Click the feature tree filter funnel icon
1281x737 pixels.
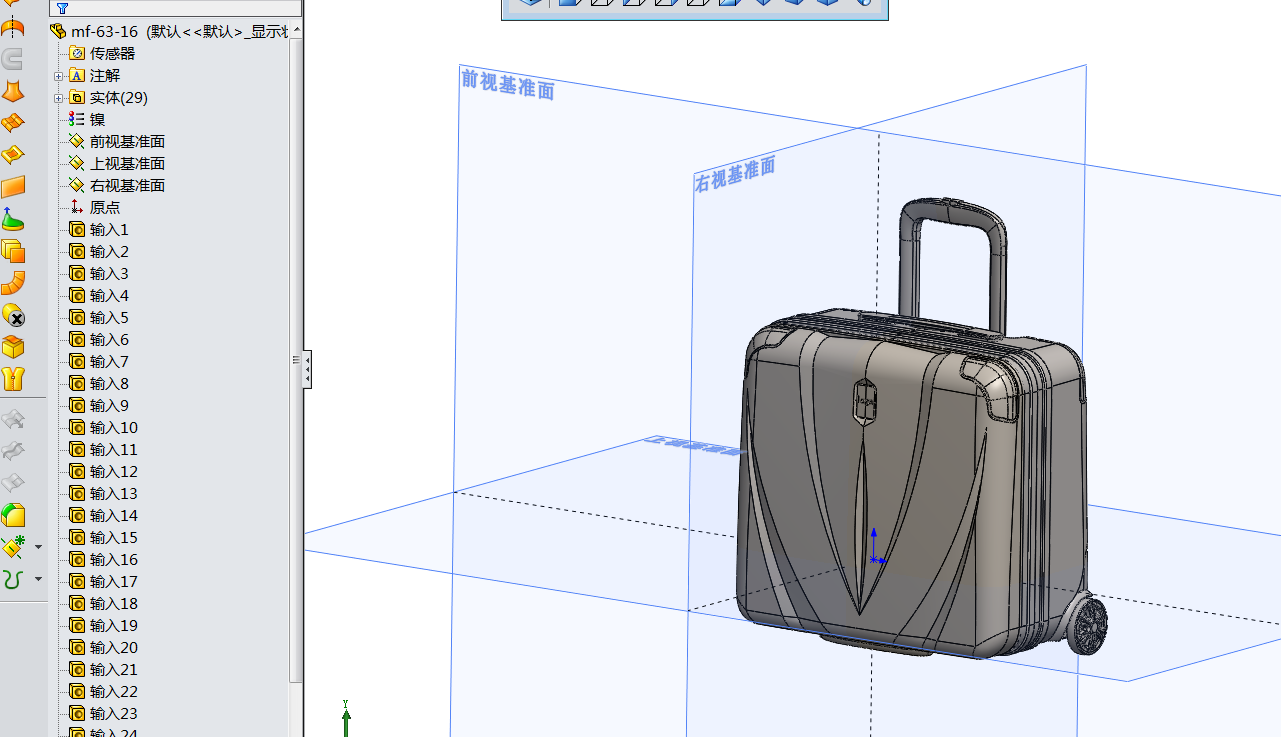click(62, 8)
